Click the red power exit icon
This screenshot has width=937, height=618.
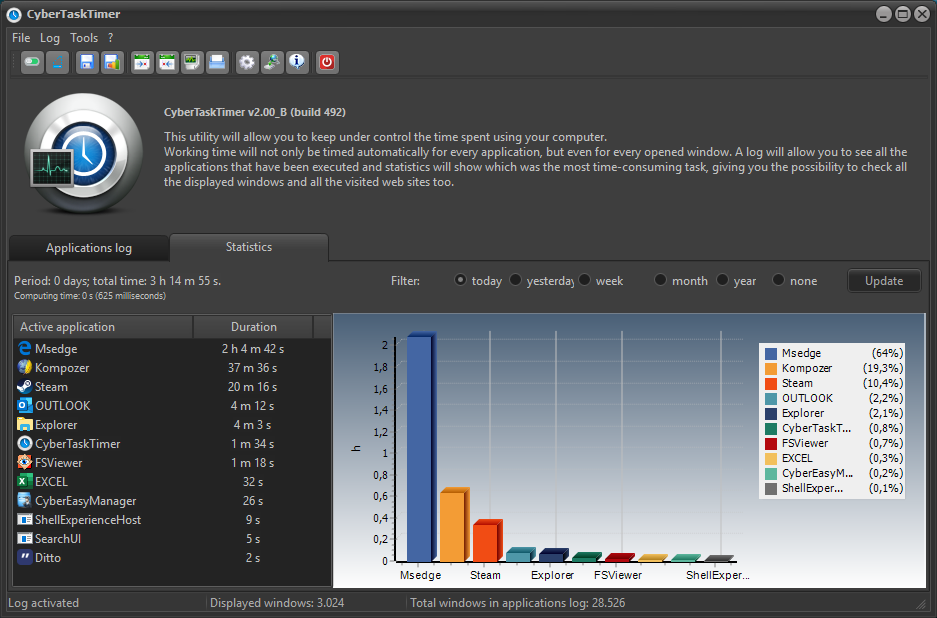click(327, 63)
